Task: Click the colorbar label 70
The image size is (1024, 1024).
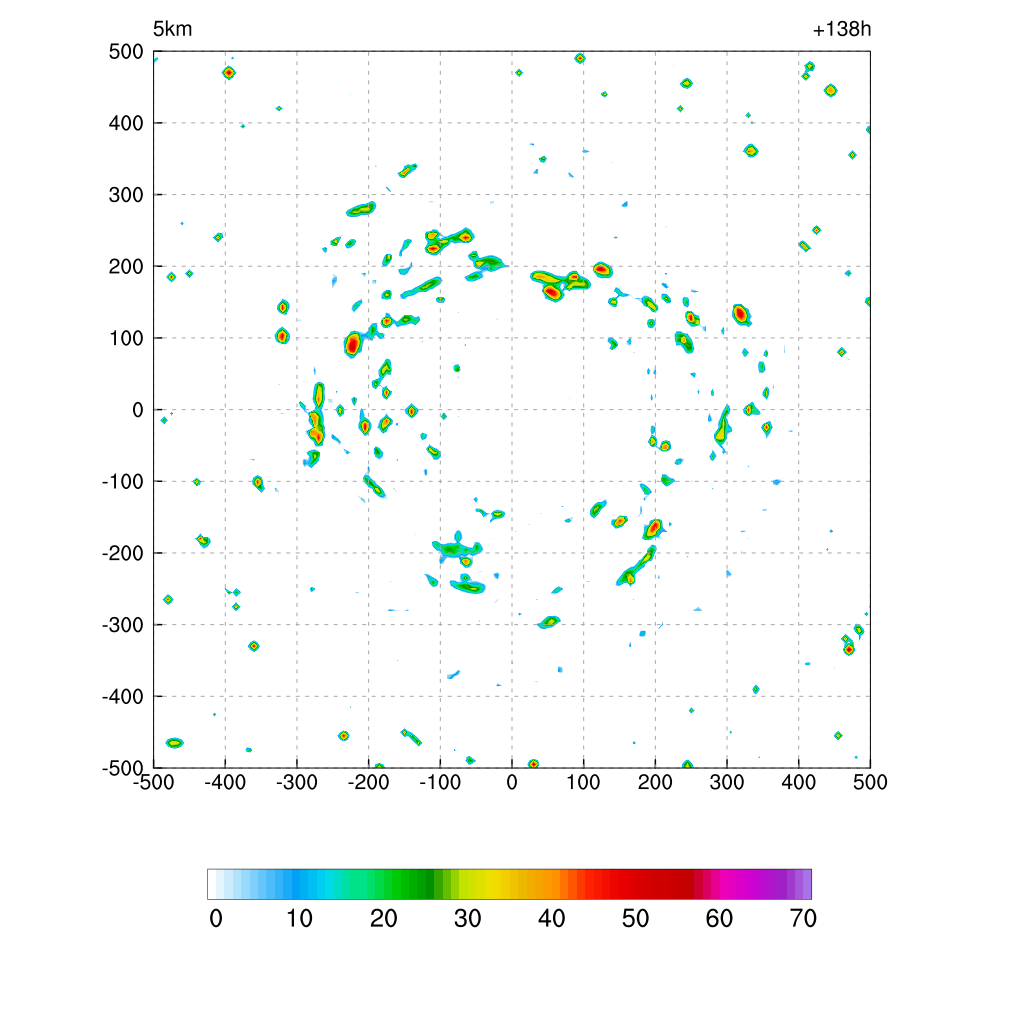Action: point(803,919)
